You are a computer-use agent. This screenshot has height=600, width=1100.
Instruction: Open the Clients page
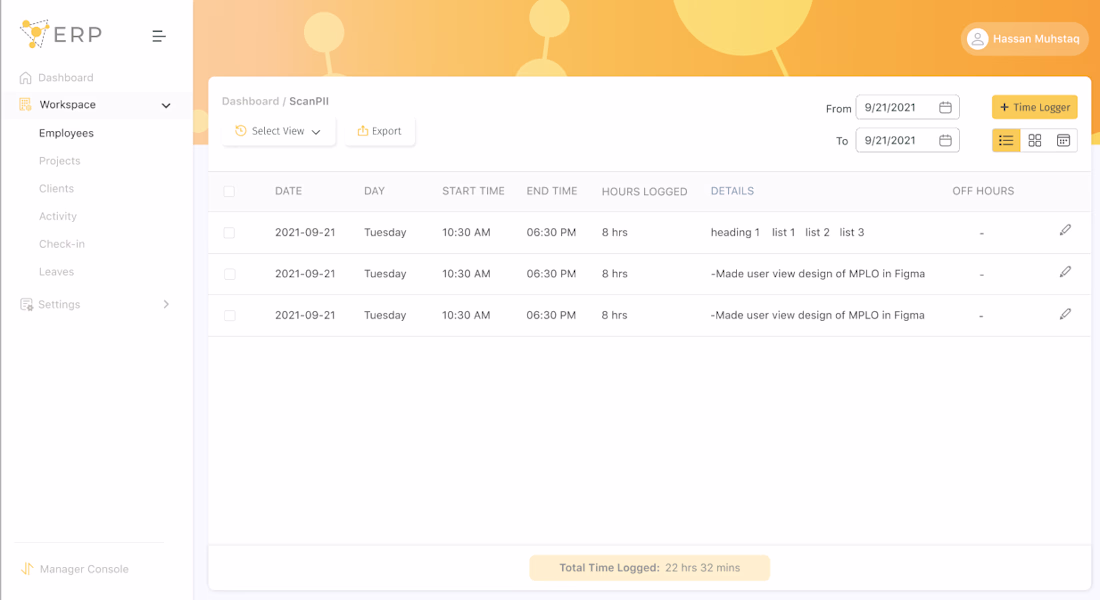pos(56,188)
